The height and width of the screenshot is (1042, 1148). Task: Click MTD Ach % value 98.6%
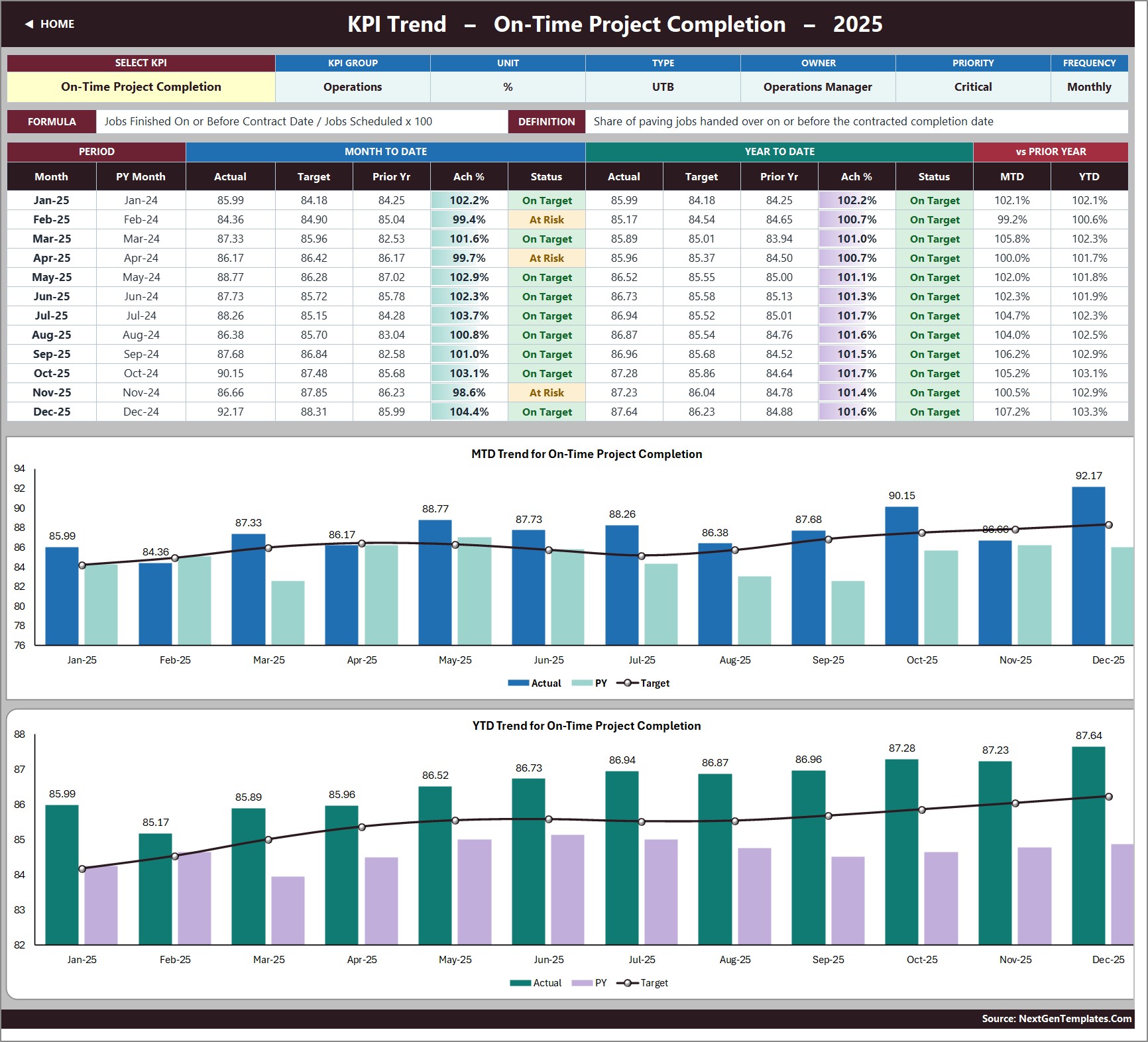pyautogui.click(x=469, y=392)
